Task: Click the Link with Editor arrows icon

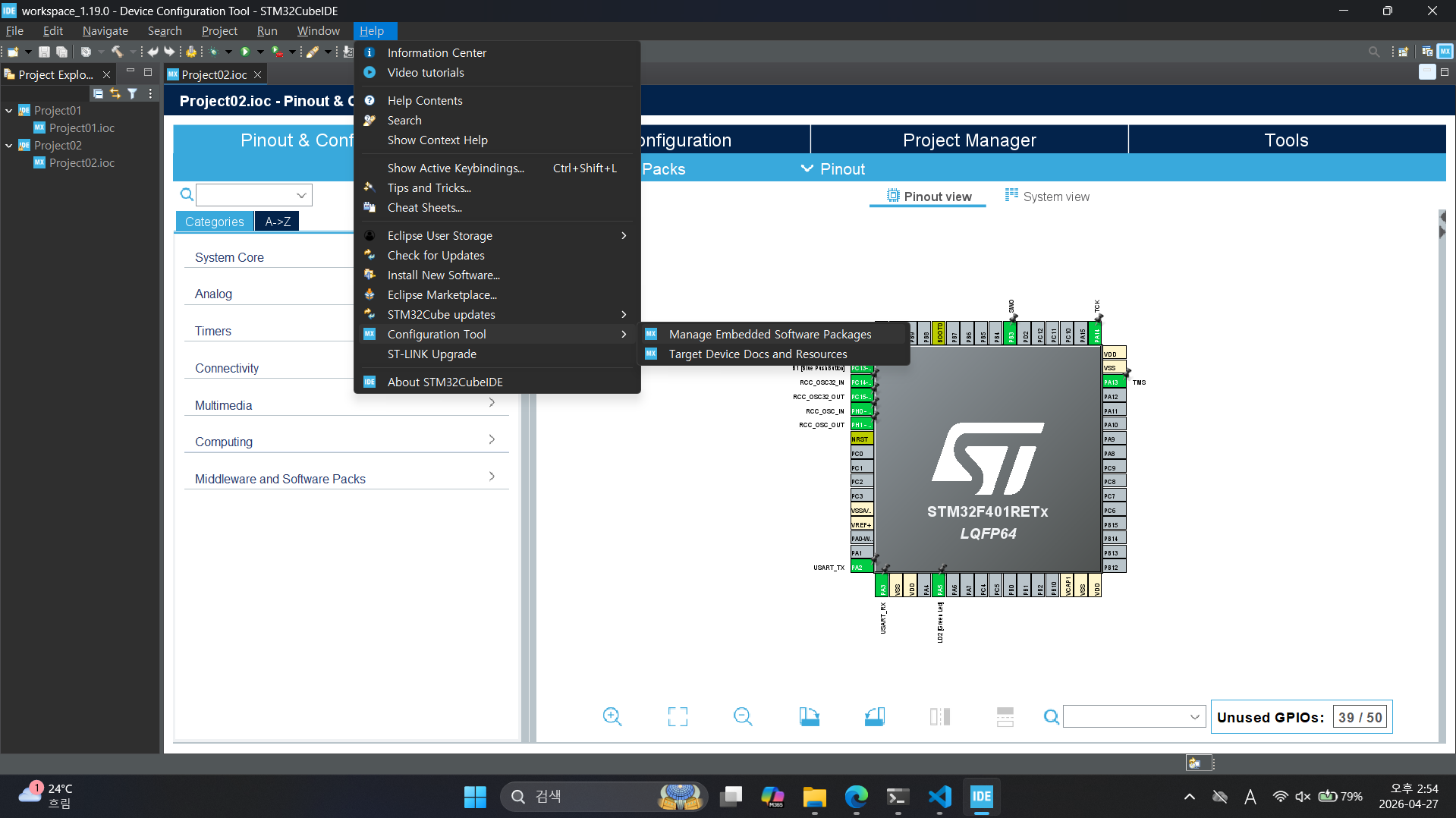Action: 115,93
